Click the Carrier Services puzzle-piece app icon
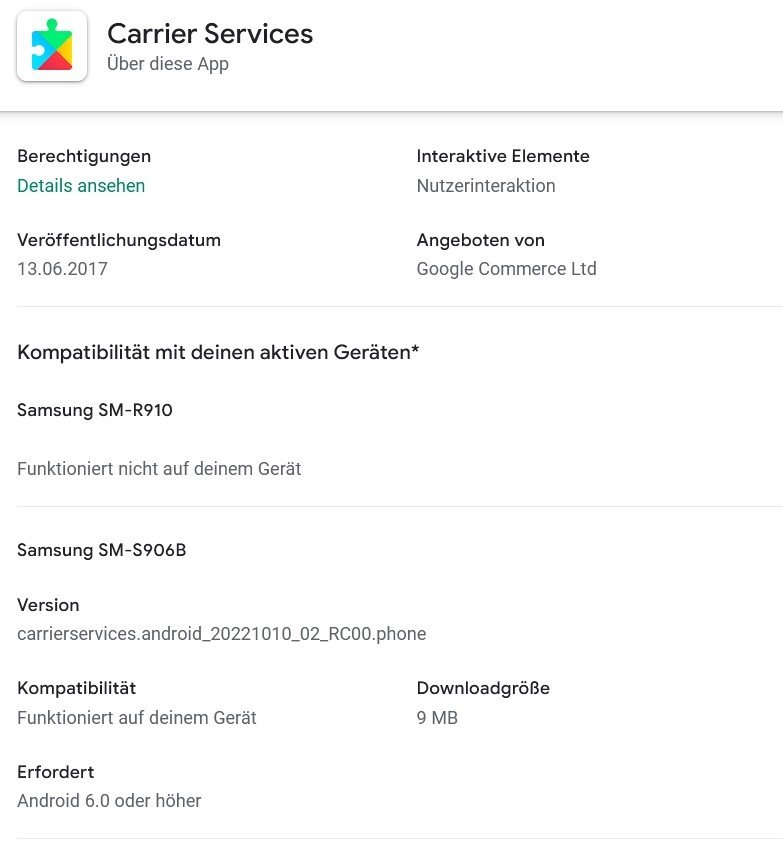This screenshot has width=783, height=842. click(x=52, y=46)
